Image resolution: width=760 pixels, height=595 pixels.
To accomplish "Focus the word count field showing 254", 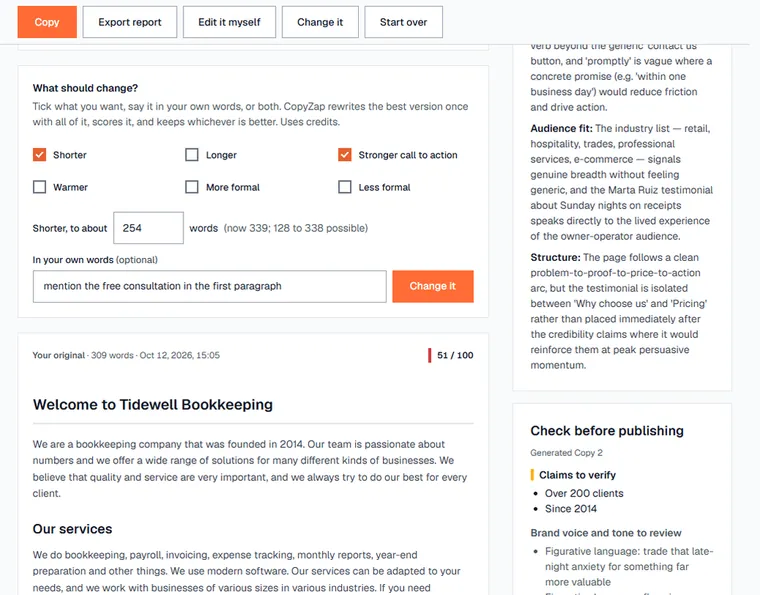I will click(148, 228).
